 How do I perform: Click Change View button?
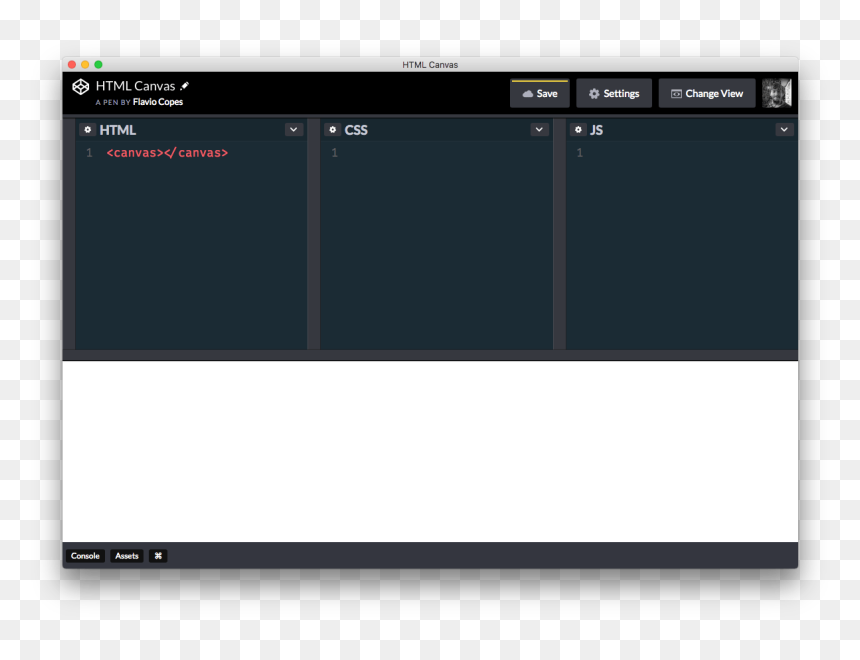pyautogui.click(x=707, y=93)
